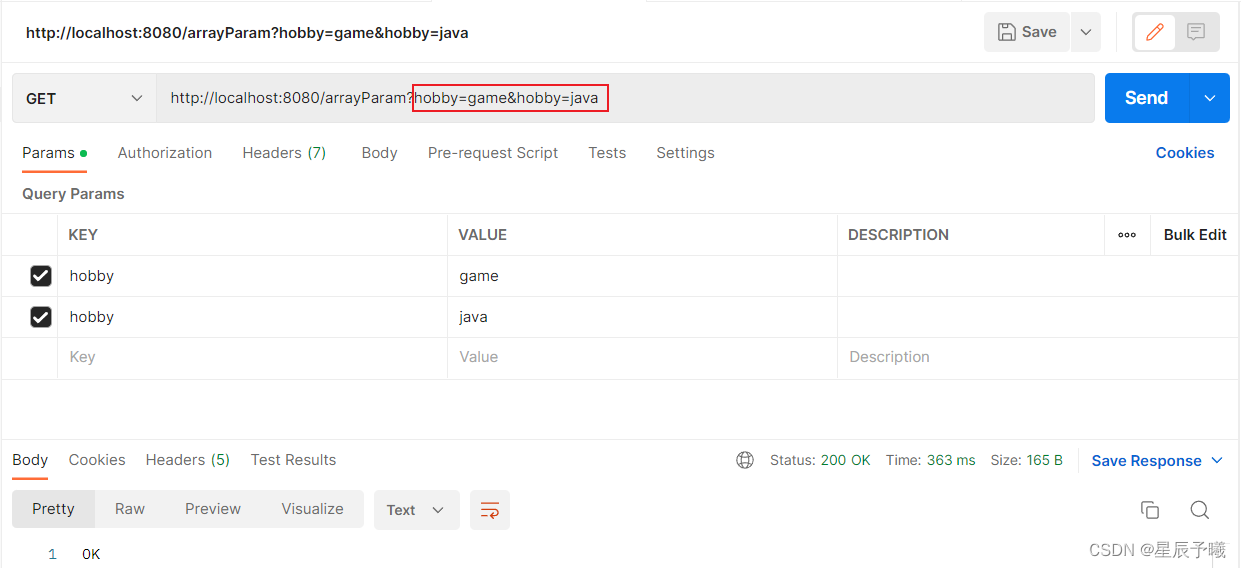Click the 'java' value cell

[642, 317]
